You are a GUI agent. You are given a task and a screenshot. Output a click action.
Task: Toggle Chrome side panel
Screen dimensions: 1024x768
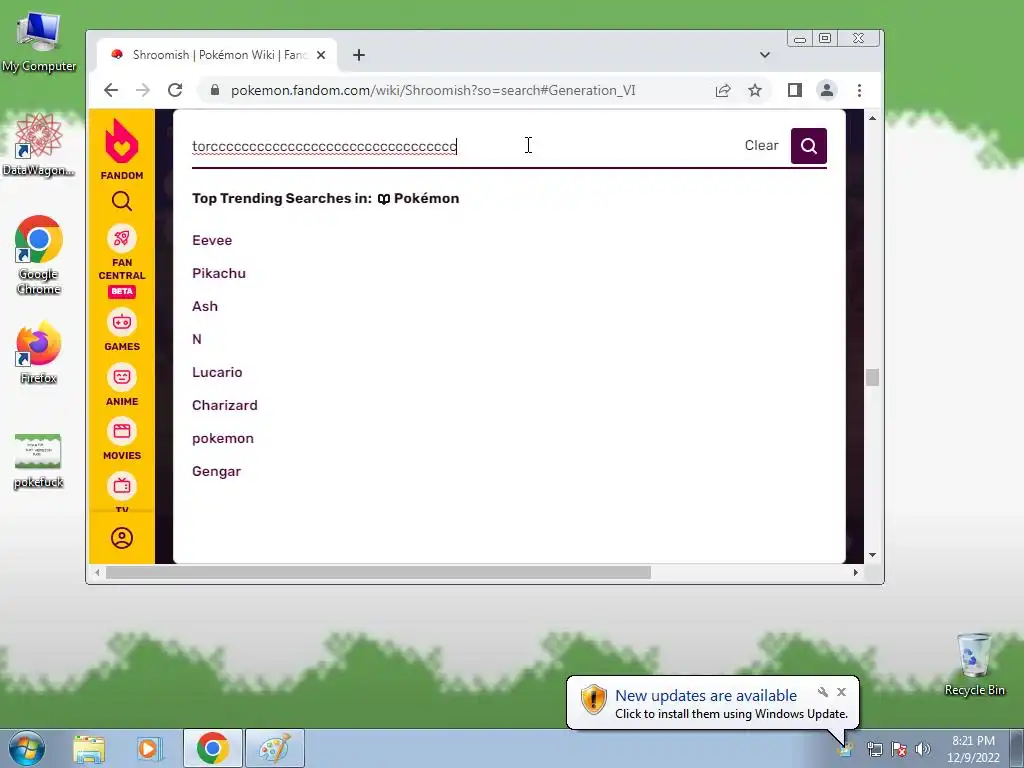coord(795,90)
